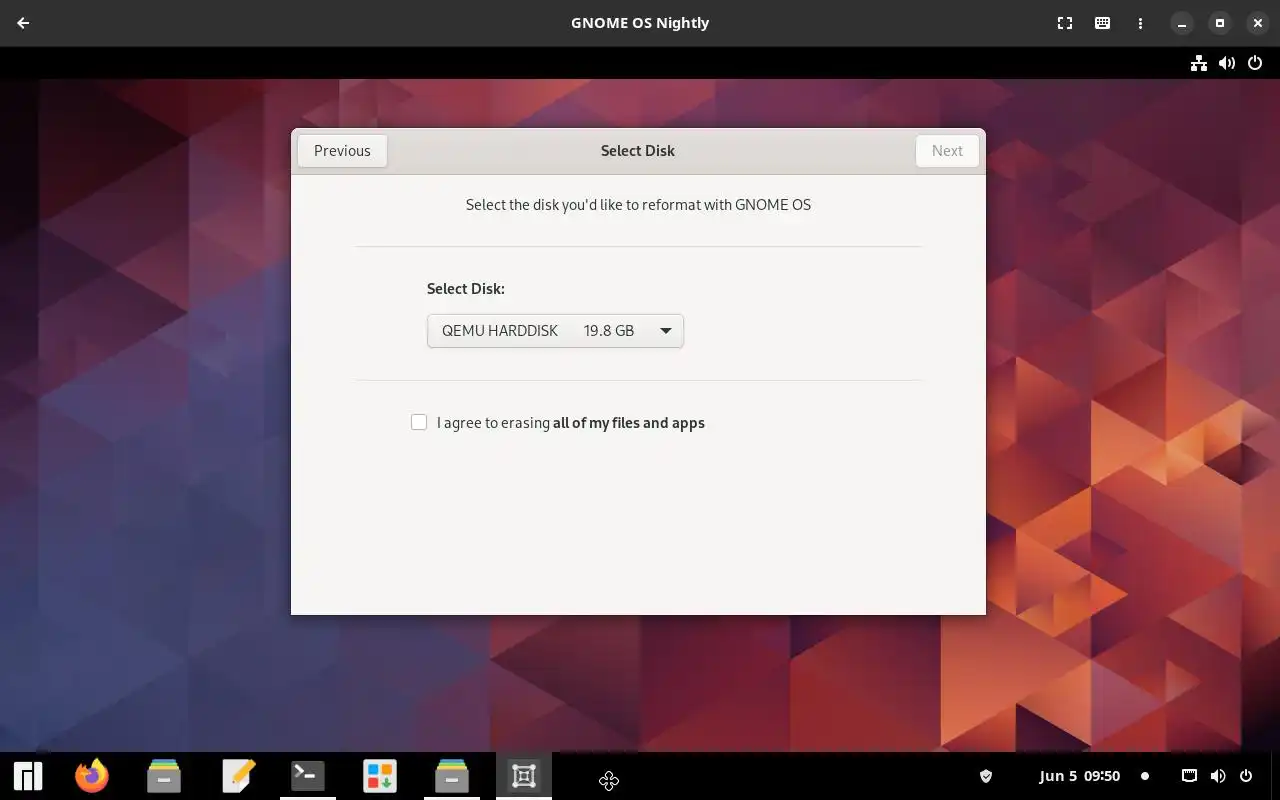1280x800 pixels.
Task: Open the Files icon beside Firefox
Action: [x=164, y=776]
